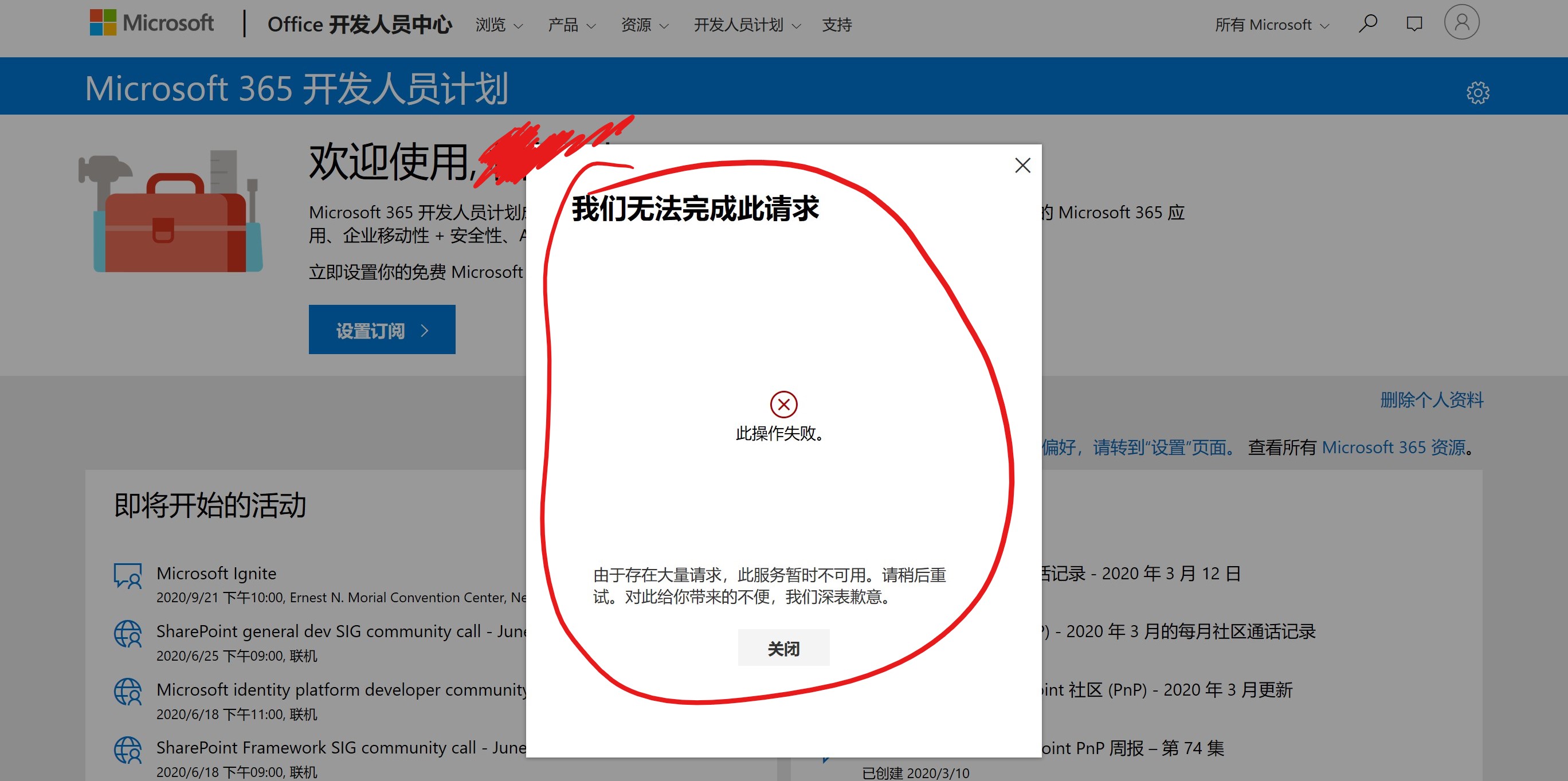Click the red error circle icon
1568x781 pixels.
tap(783, 404)
